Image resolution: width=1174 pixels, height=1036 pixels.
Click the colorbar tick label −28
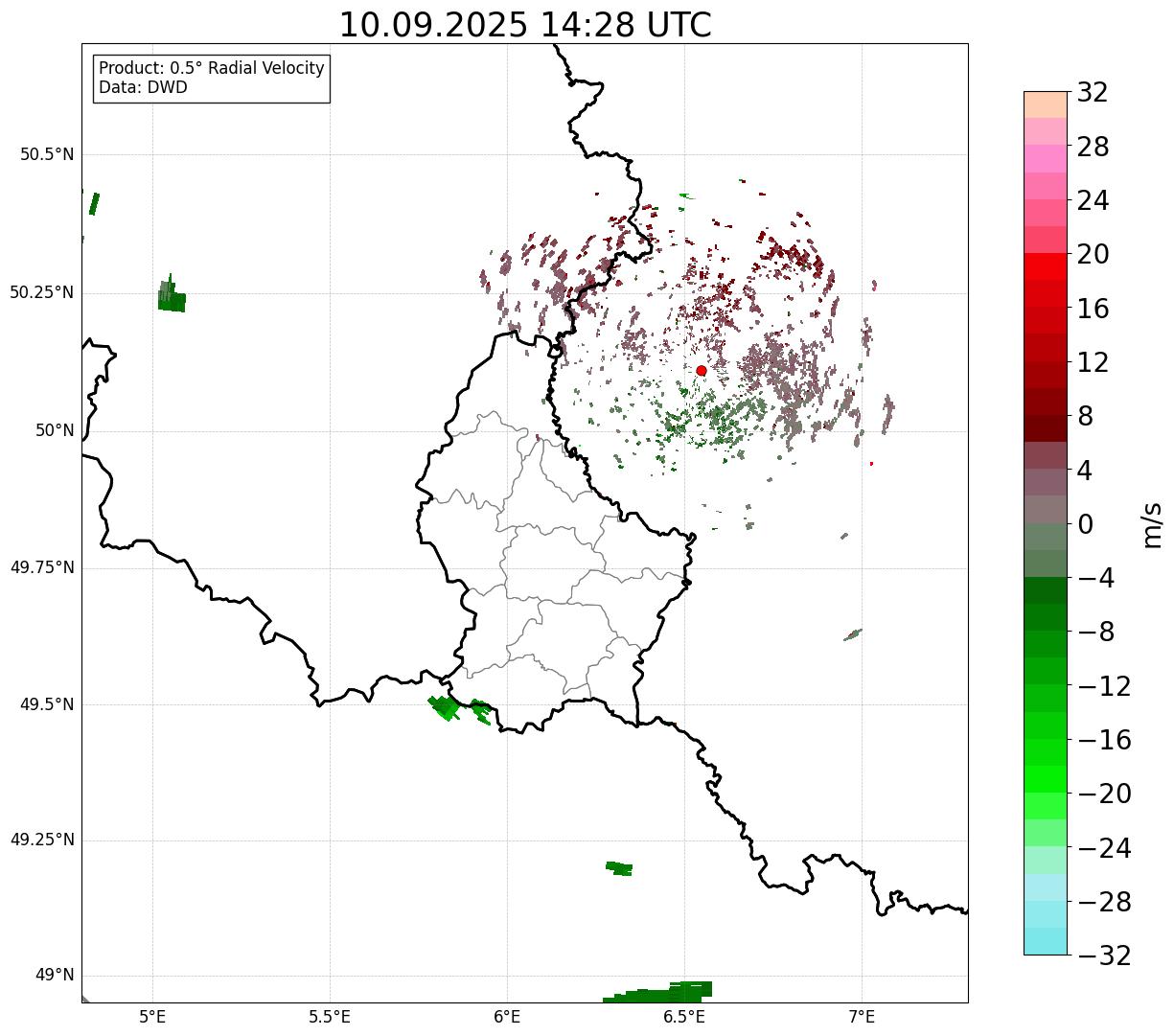[1104, 902]
